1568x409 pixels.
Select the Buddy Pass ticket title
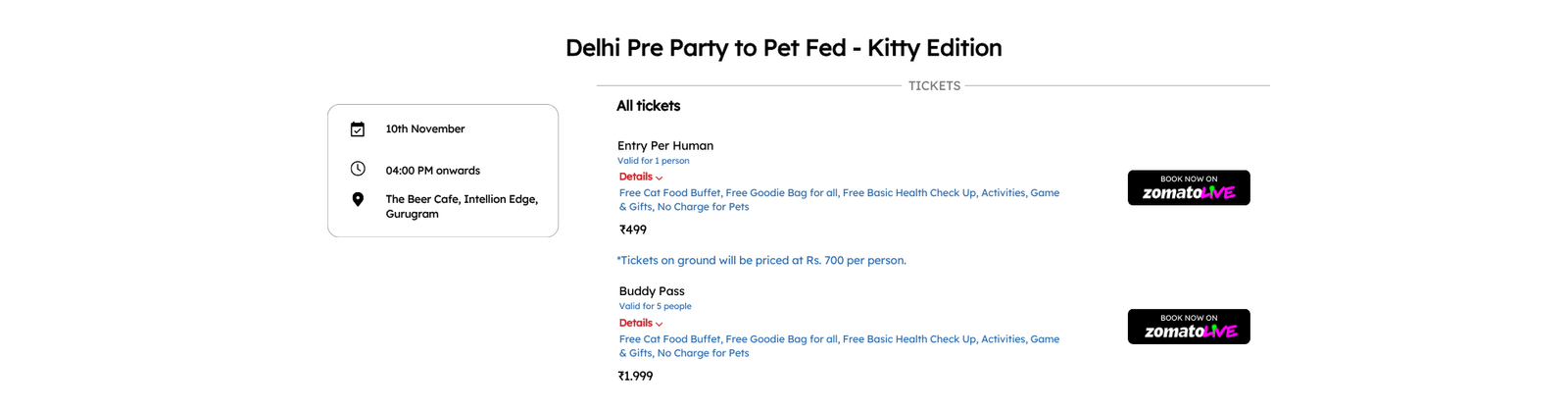652,291
